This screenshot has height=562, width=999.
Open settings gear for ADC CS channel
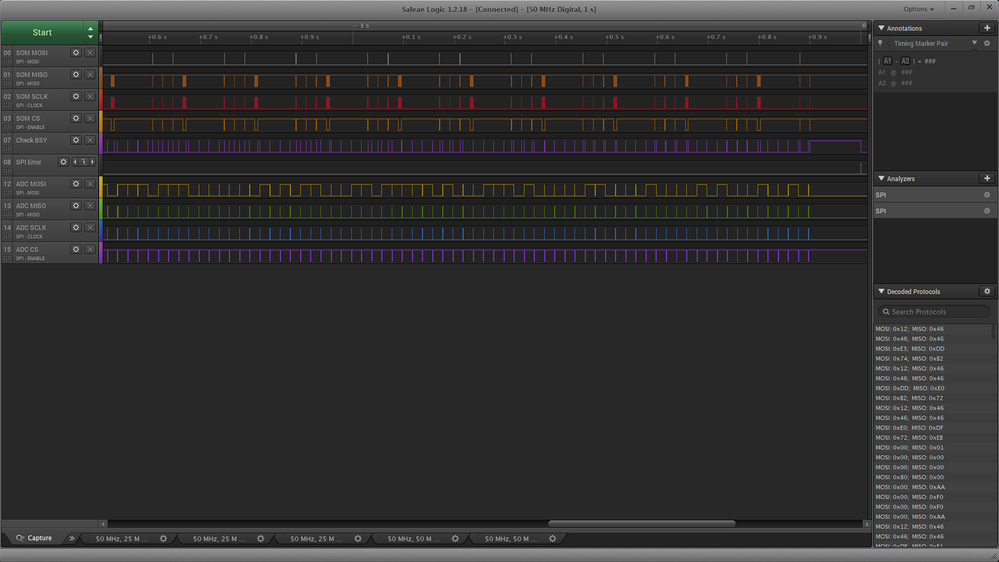click(76, 249)
